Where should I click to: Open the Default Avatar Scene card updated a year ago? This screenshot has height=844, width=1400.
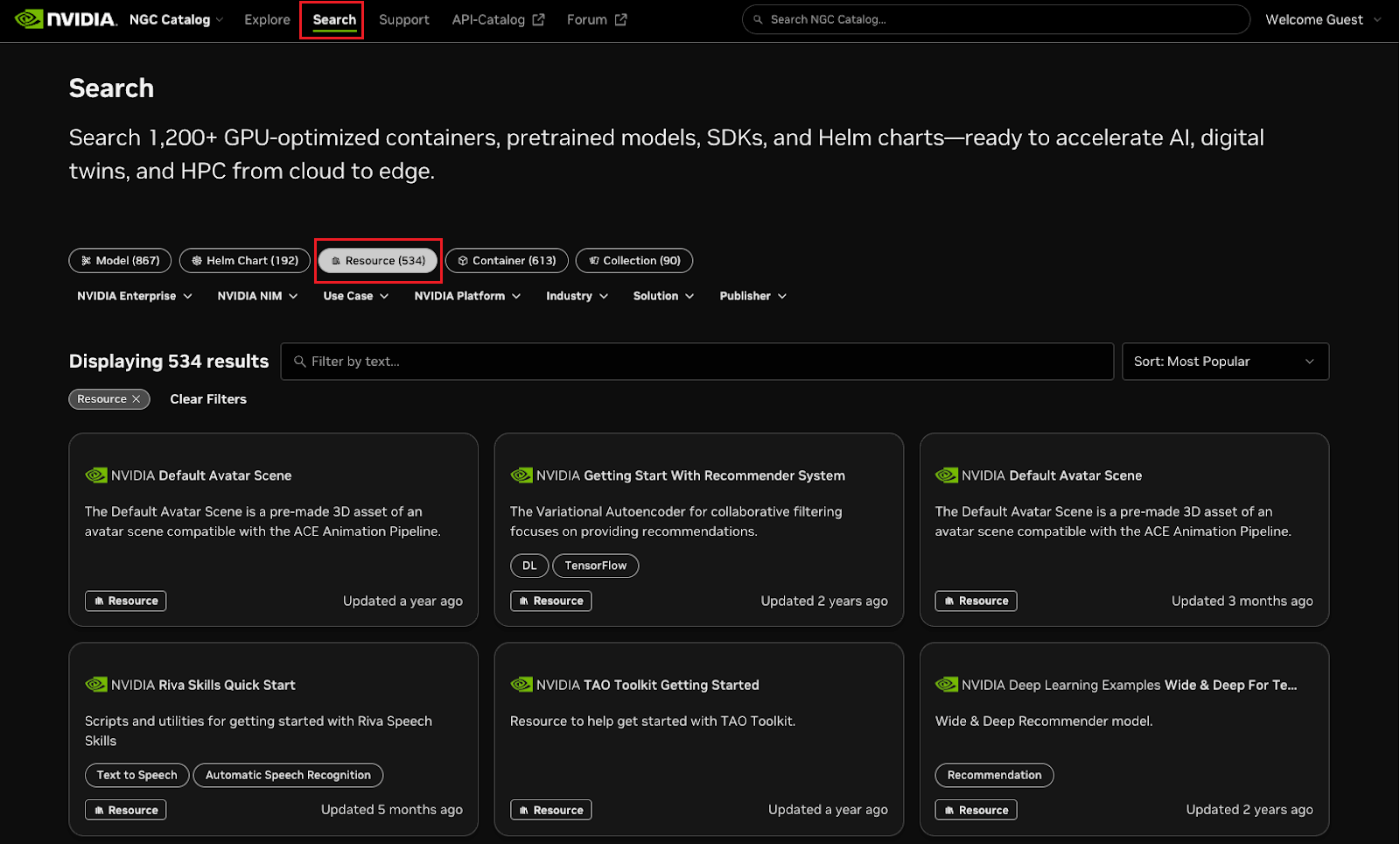pyautogui.click(x=273, y=530)
